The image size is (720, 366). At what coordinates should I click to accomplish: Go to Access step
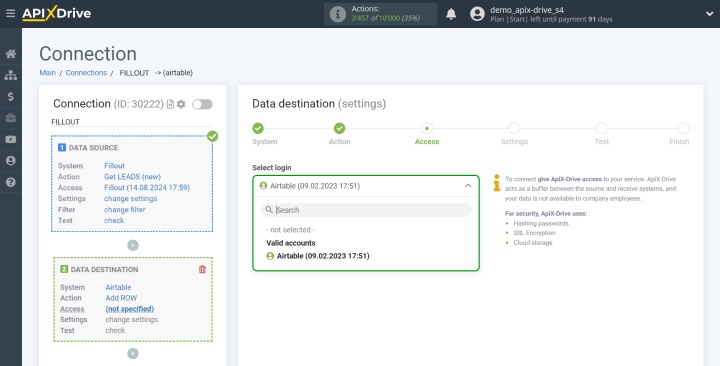pos(427,128)
